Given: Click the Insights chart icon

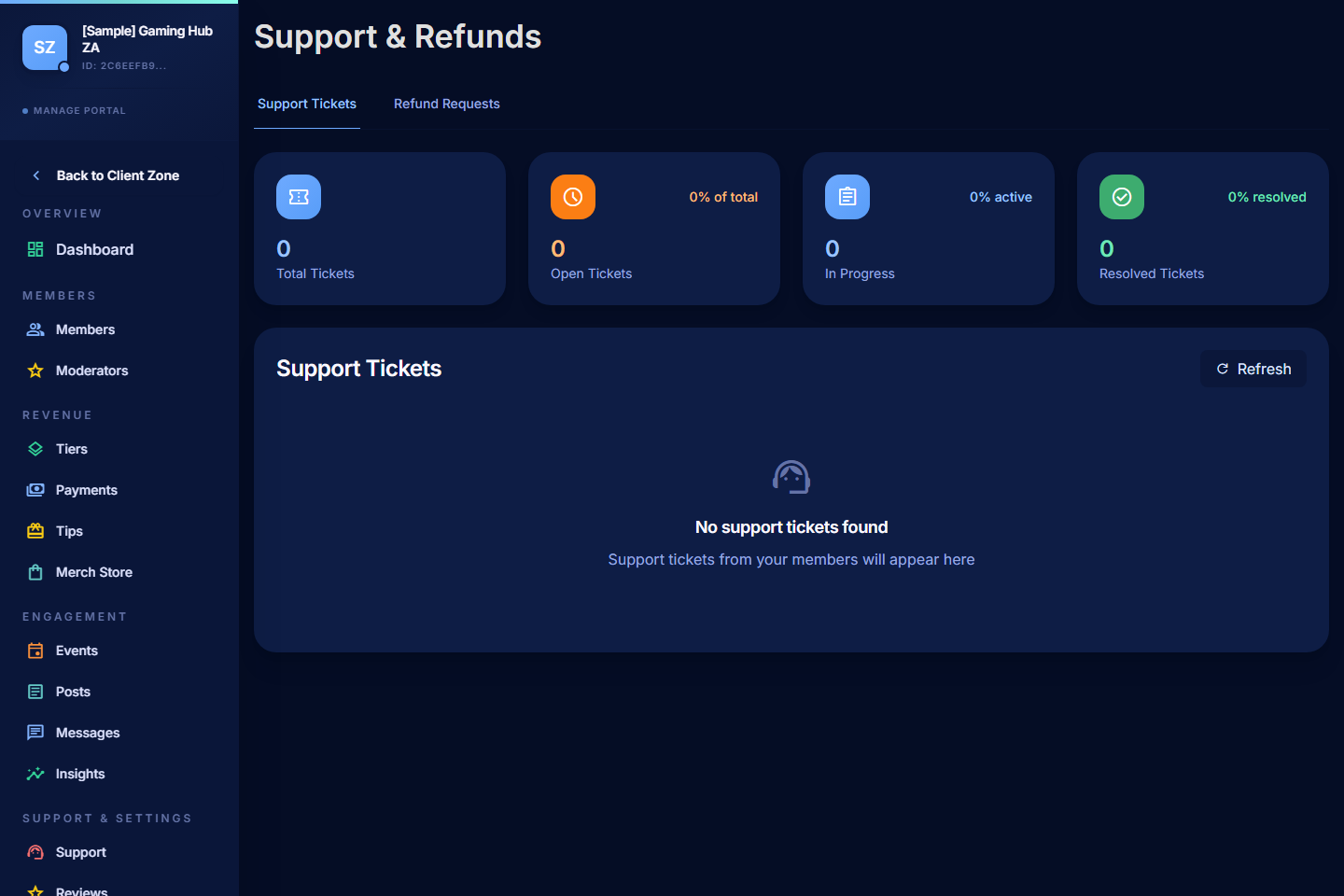Looking at the screenshot, I should pos(35,774).
